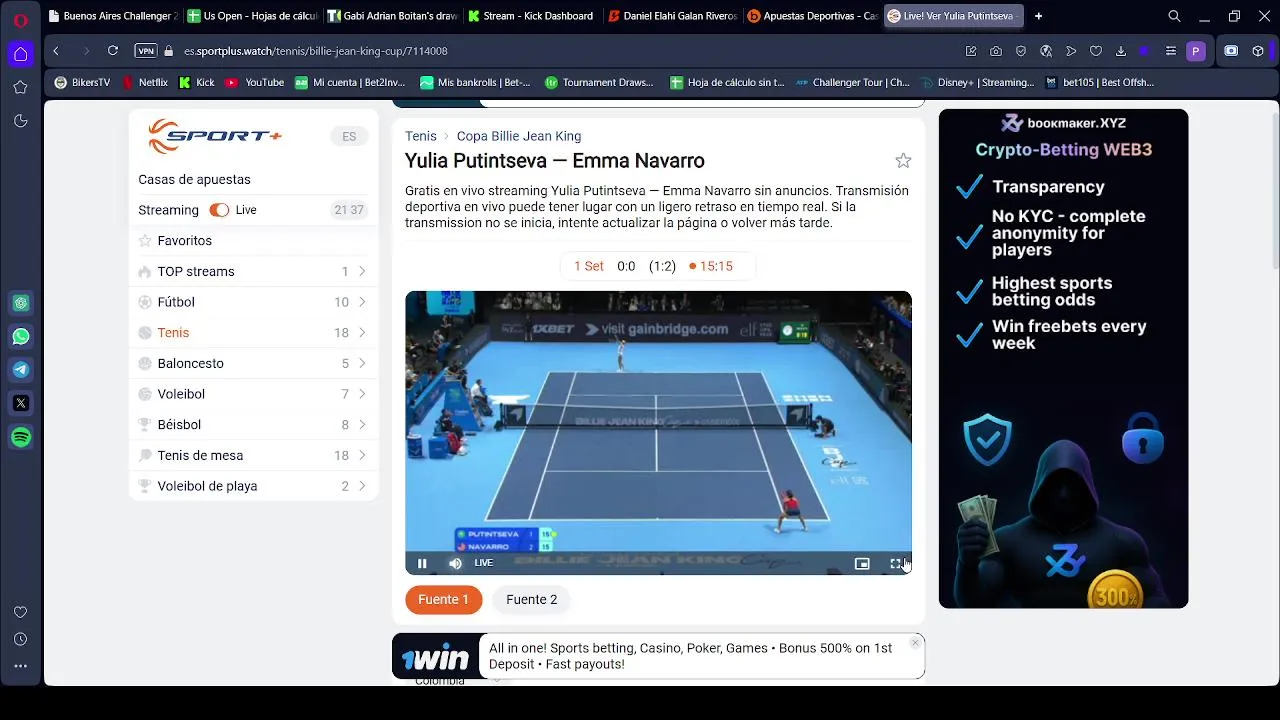Reload the current page
Screen dimensions: 1280x720
(x=113, y=51)
